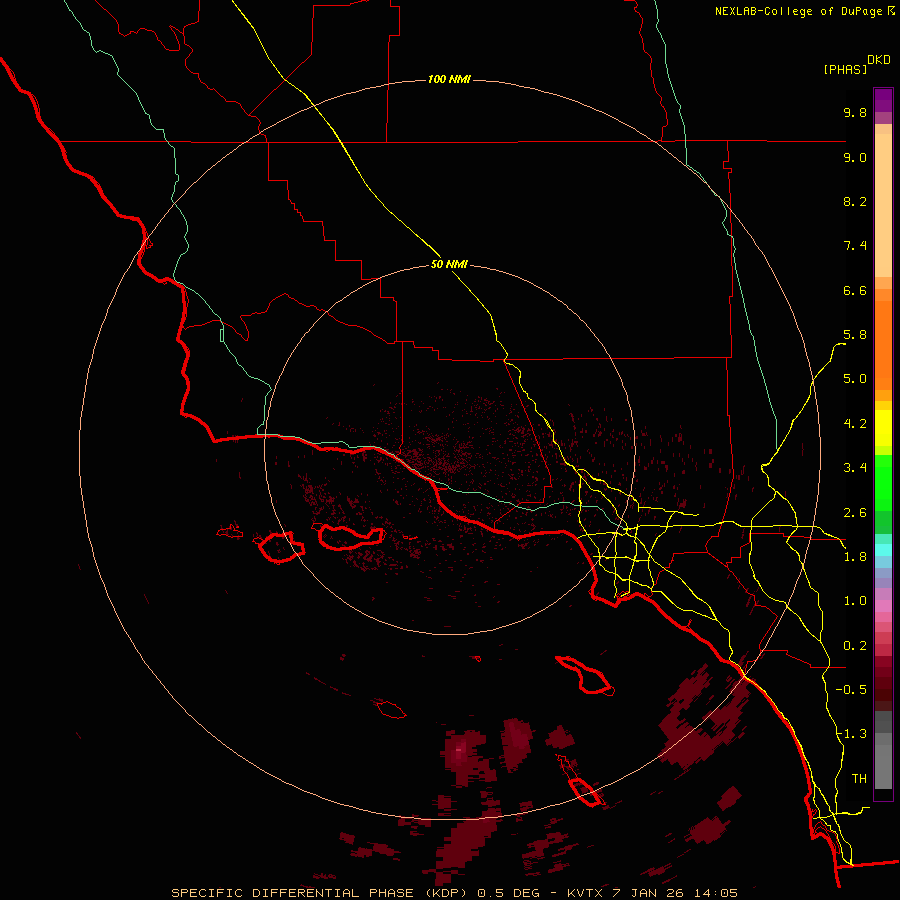Click the 5.0 scale value

click(x=855, y=379)
